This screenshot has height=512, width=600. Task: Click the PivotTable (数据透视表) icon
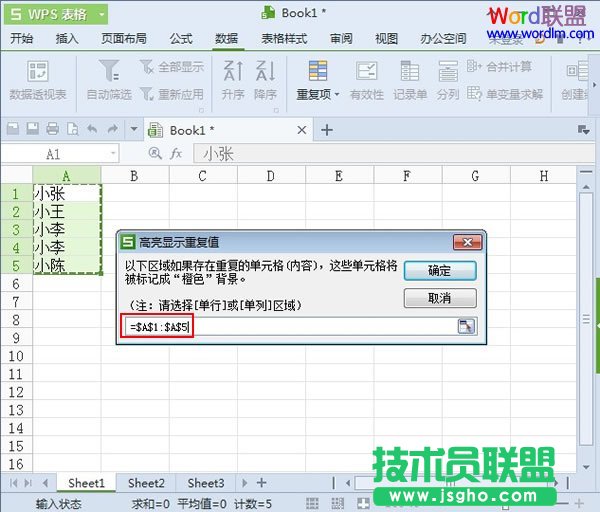point(37,72)
